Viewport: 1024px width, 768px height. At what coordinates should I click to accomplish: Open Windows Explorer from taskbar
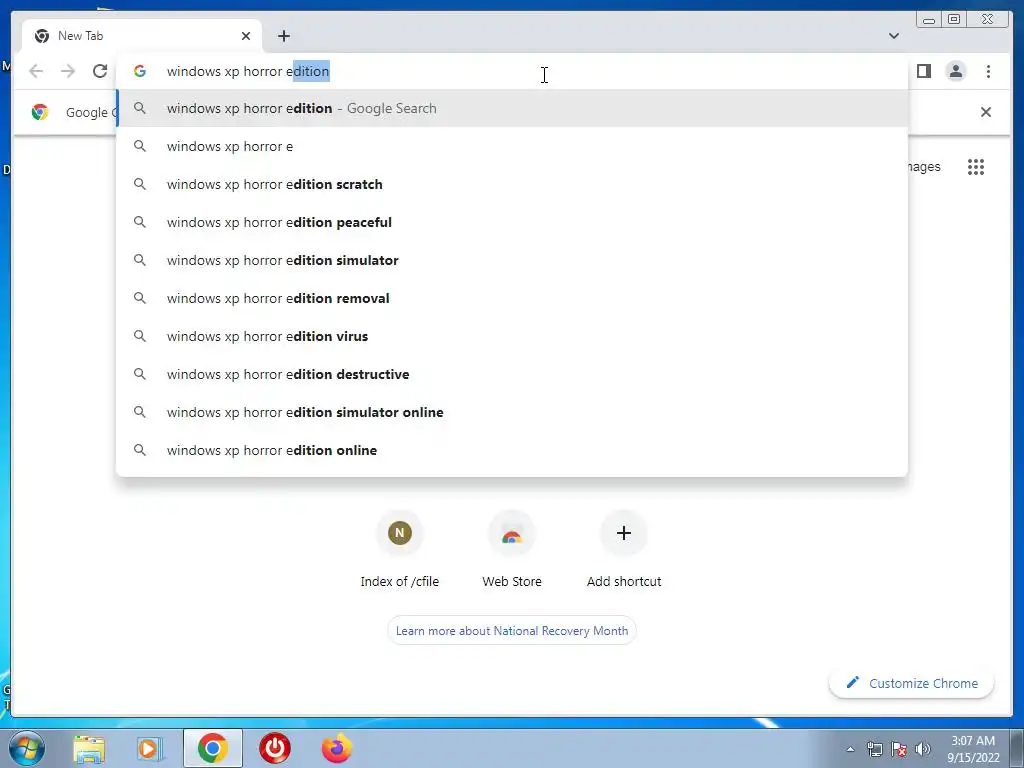(89, 748)
